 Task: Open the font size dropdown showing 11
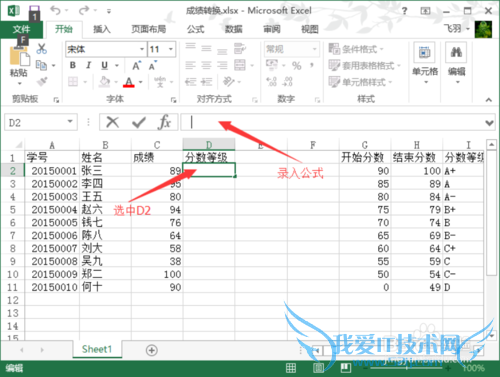click(x=171, y=49)
